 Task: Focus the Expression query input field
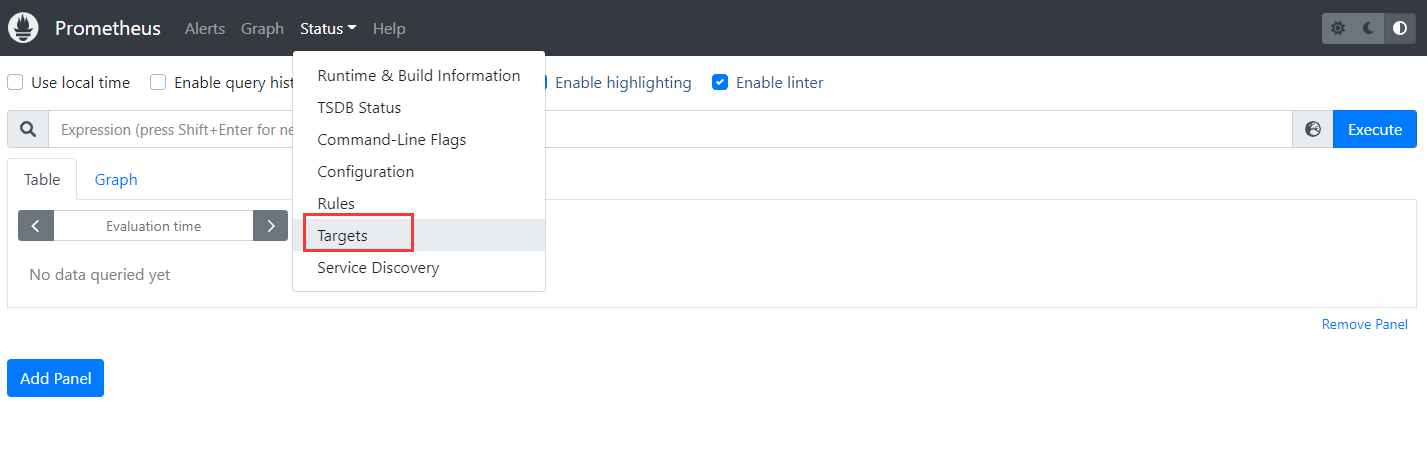(670, 129)
